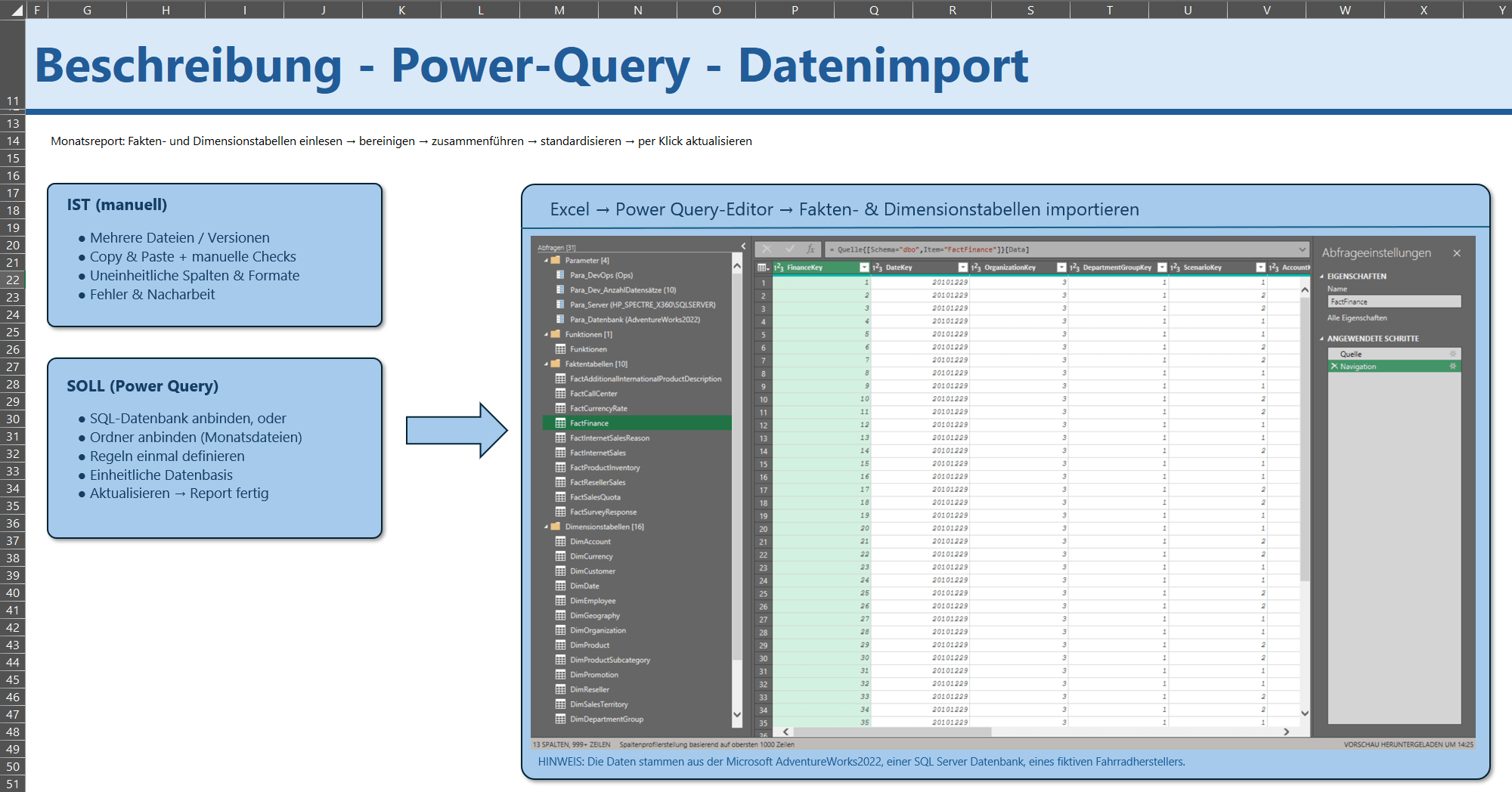Click the commit checkmark icon in the formula bar

tap(789, 249)
